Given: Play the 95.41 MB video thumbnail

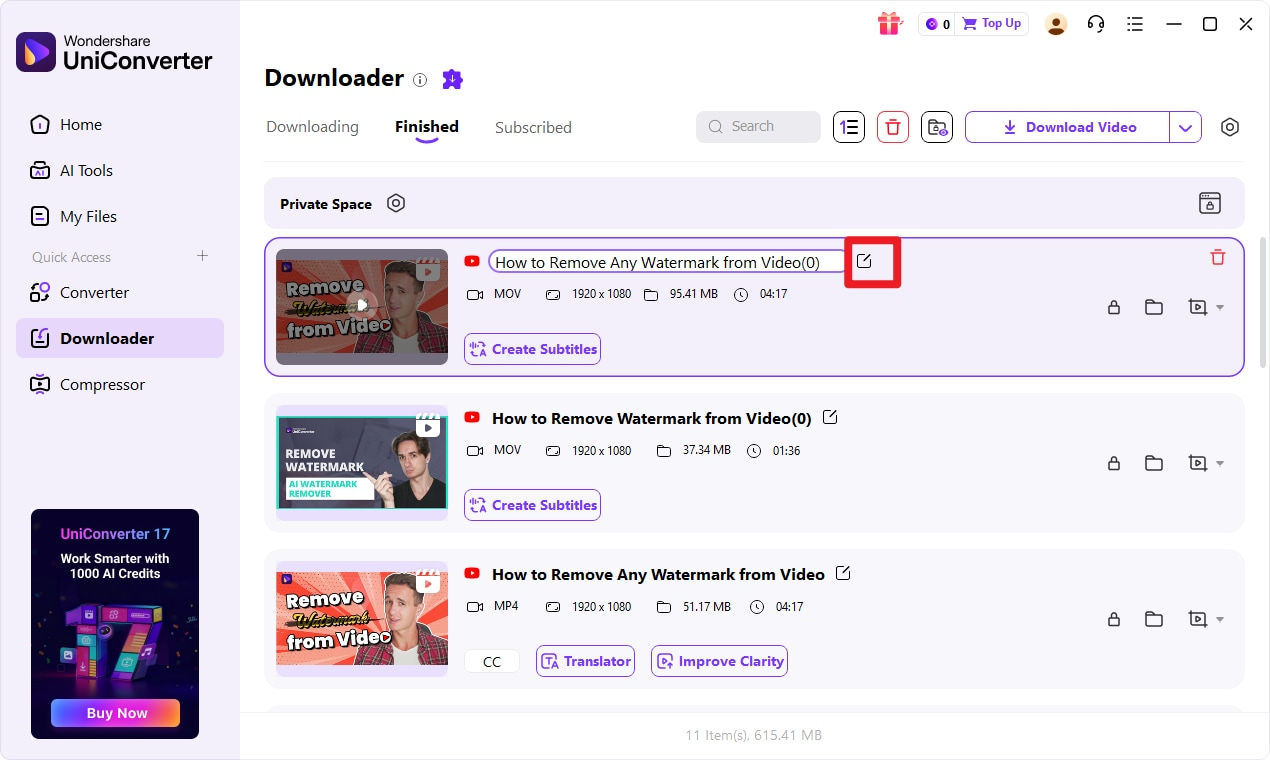Looking at the screenshot, I should [362, 306].
